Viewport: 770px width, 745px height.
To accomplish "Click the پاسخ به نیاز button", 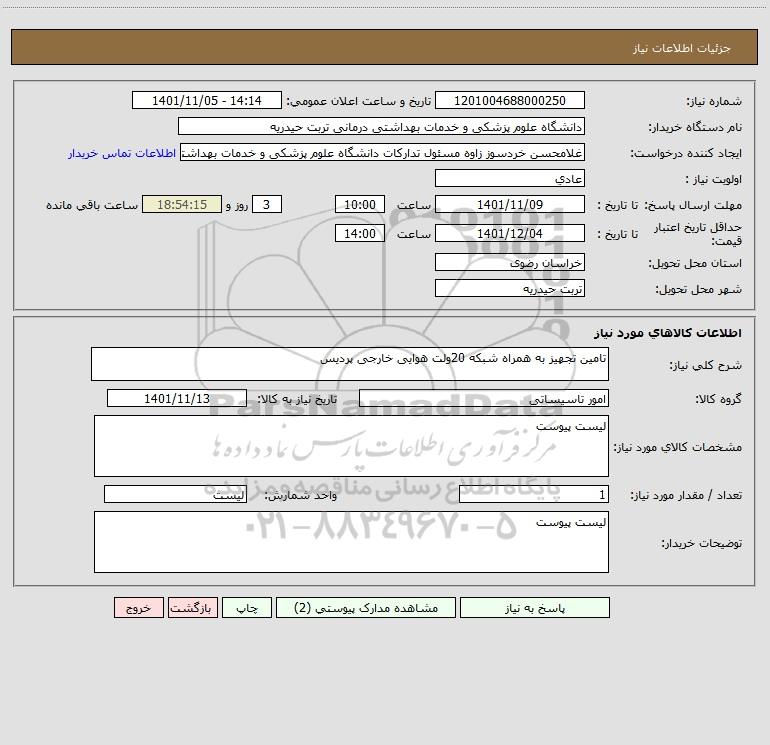I will coord(535,607).
